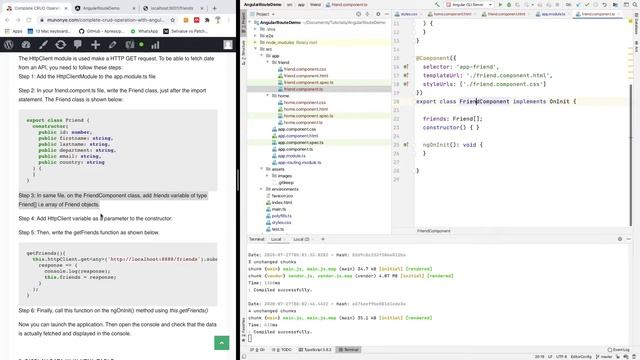640x360 pixels.
Task: Select friend.component.html in project tree
Action: pos(306,76)
